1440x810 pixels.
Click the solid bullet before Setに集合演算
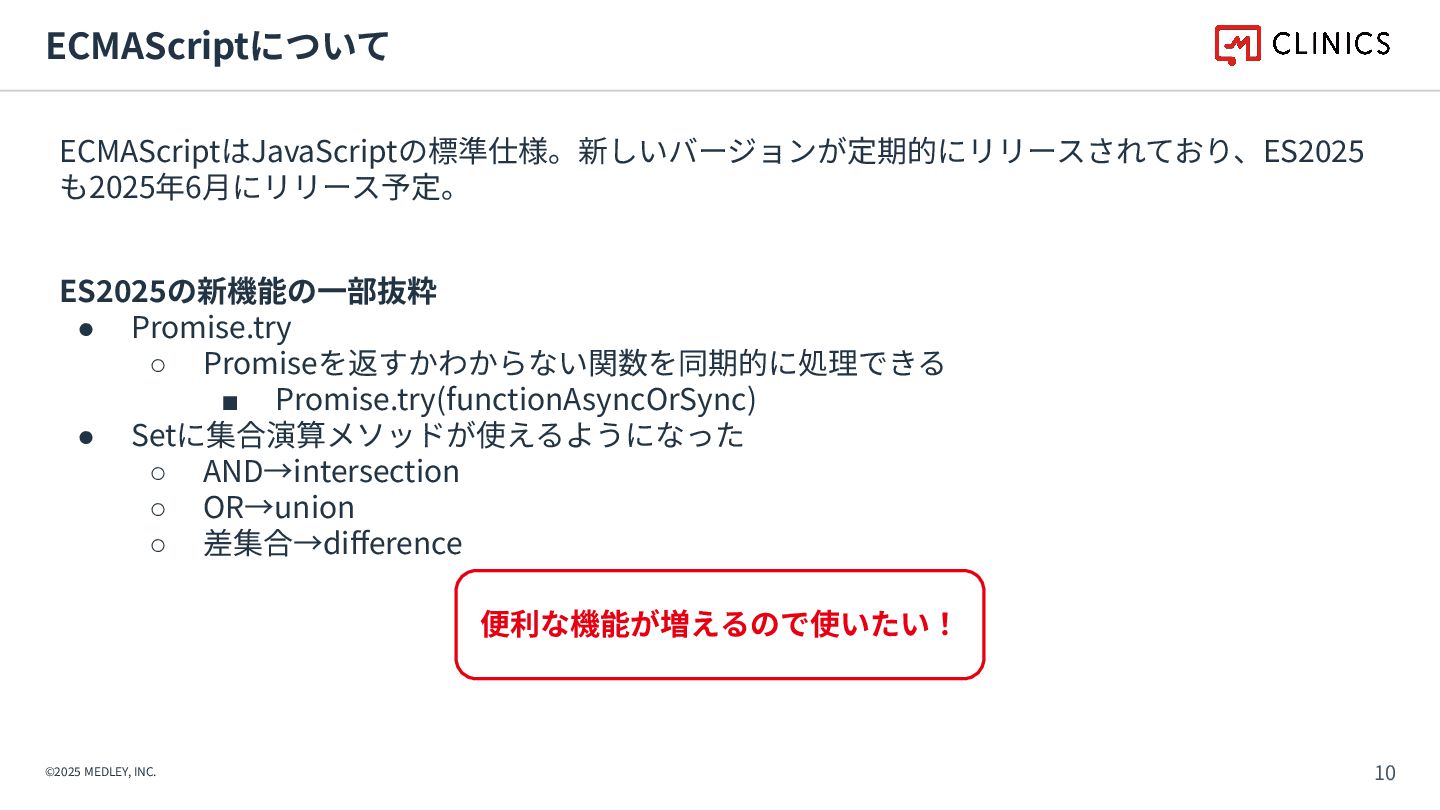(x=86, y=436)
